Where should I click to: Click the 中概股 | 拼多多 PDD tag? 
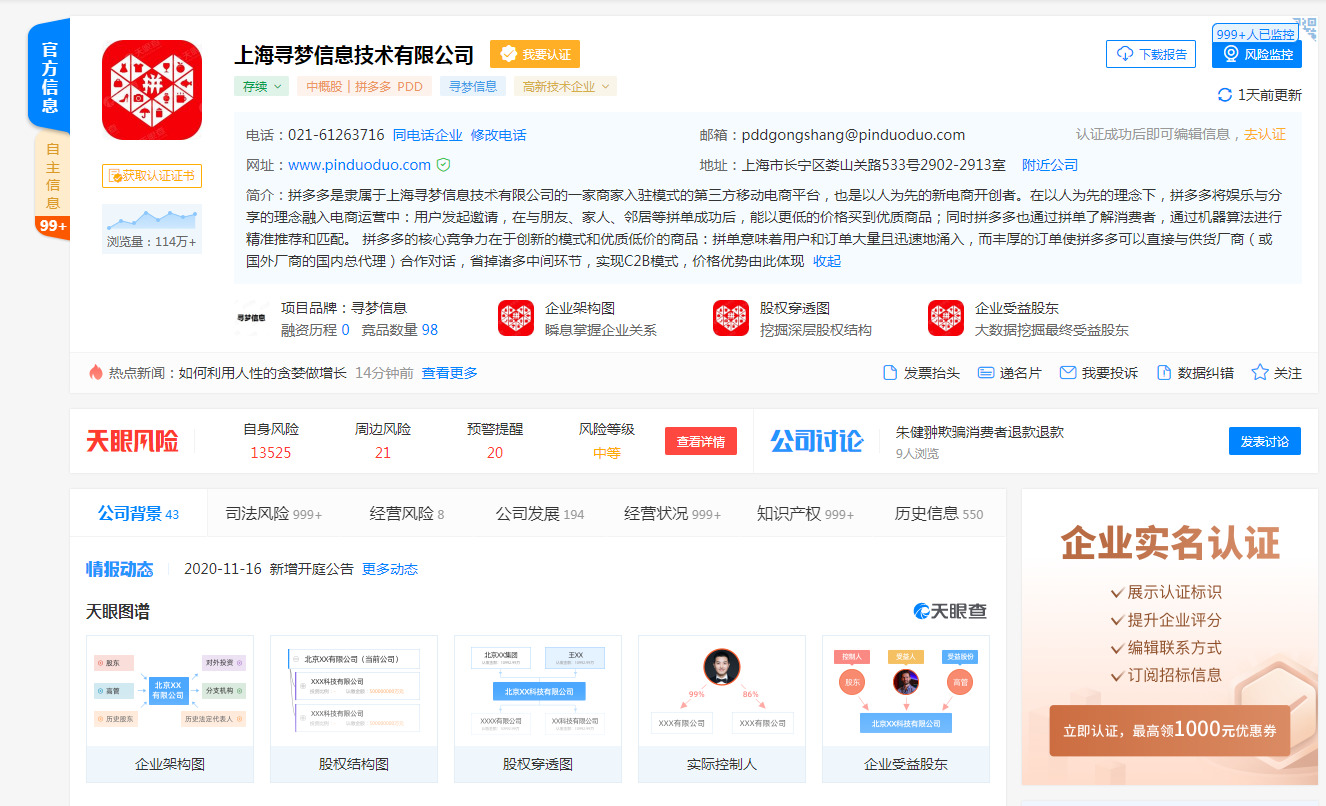tap(364, 86)
